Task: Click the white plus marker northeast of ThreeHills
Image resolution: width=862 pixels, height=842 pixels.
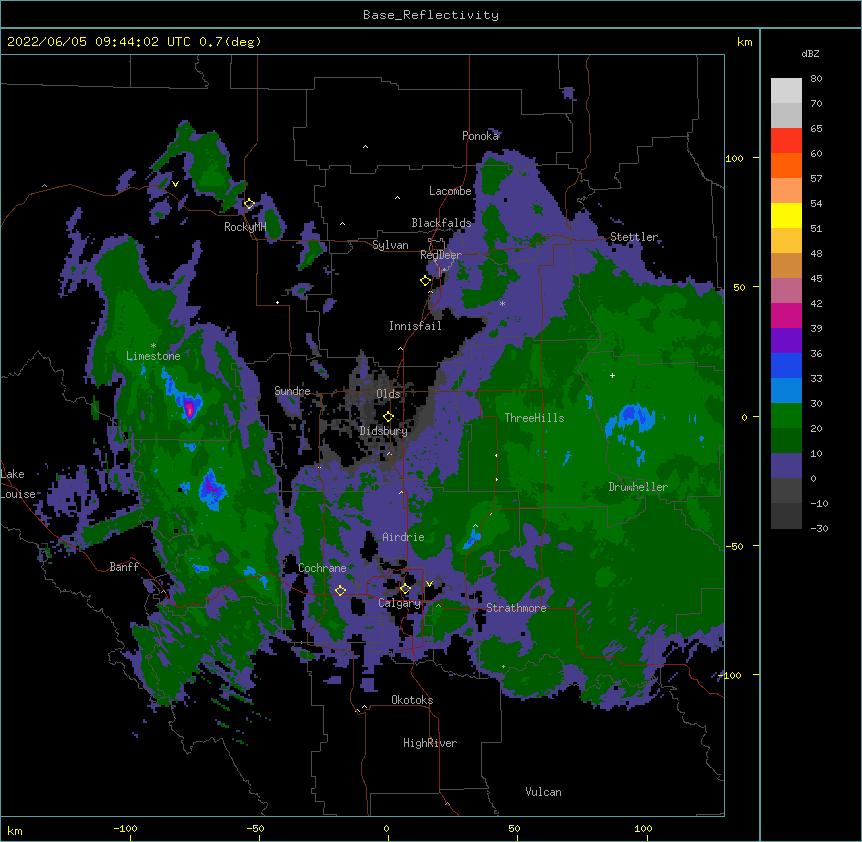Action: click(612, 375)
